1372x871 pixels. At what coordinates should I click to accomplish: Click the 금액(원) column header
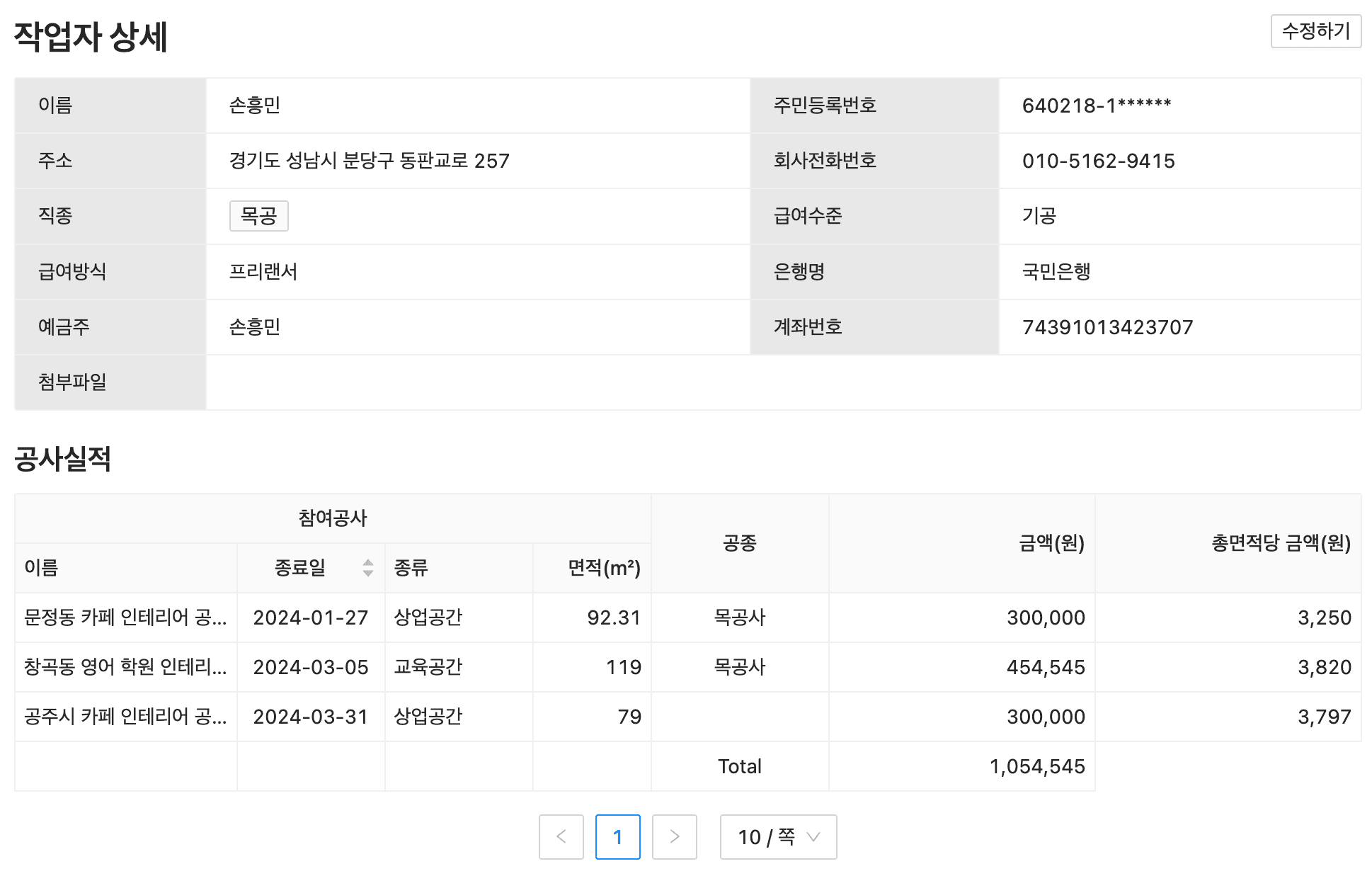(x=1051, y=543)
